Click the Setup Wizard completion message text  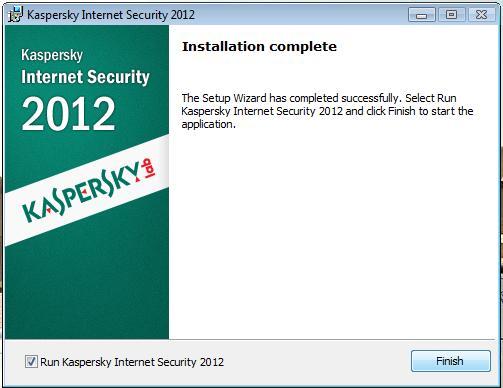(327, 111)
